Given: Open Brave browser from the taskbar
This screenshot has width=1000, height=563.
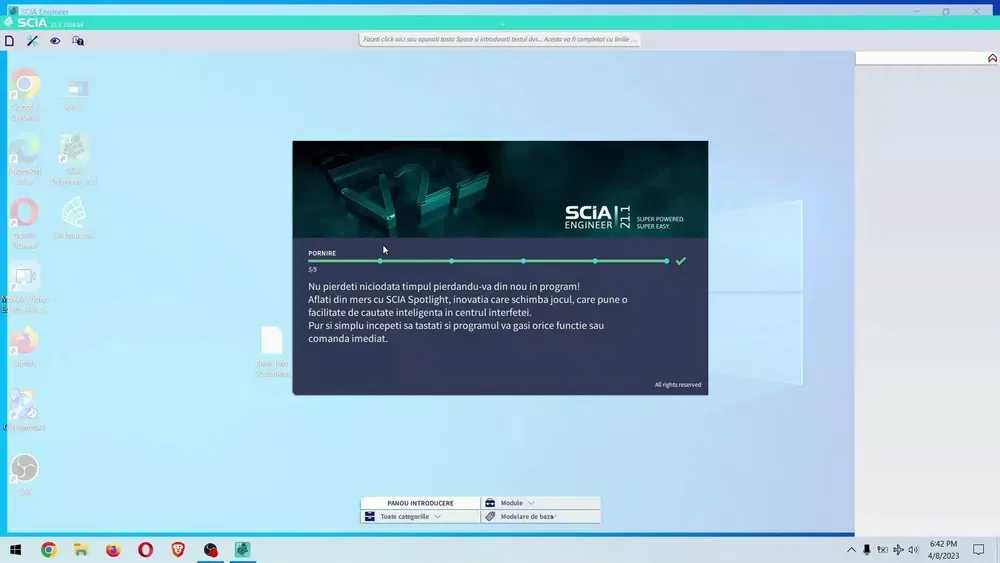Looking at the screenshot, I should pos(178,550).
